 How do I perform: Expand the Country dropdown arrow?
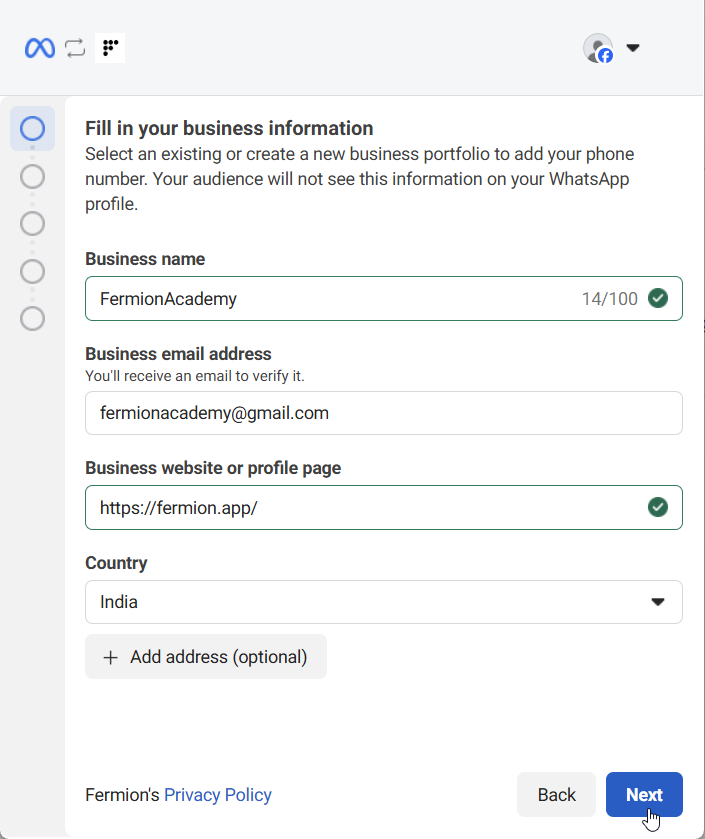pos(657,602)
